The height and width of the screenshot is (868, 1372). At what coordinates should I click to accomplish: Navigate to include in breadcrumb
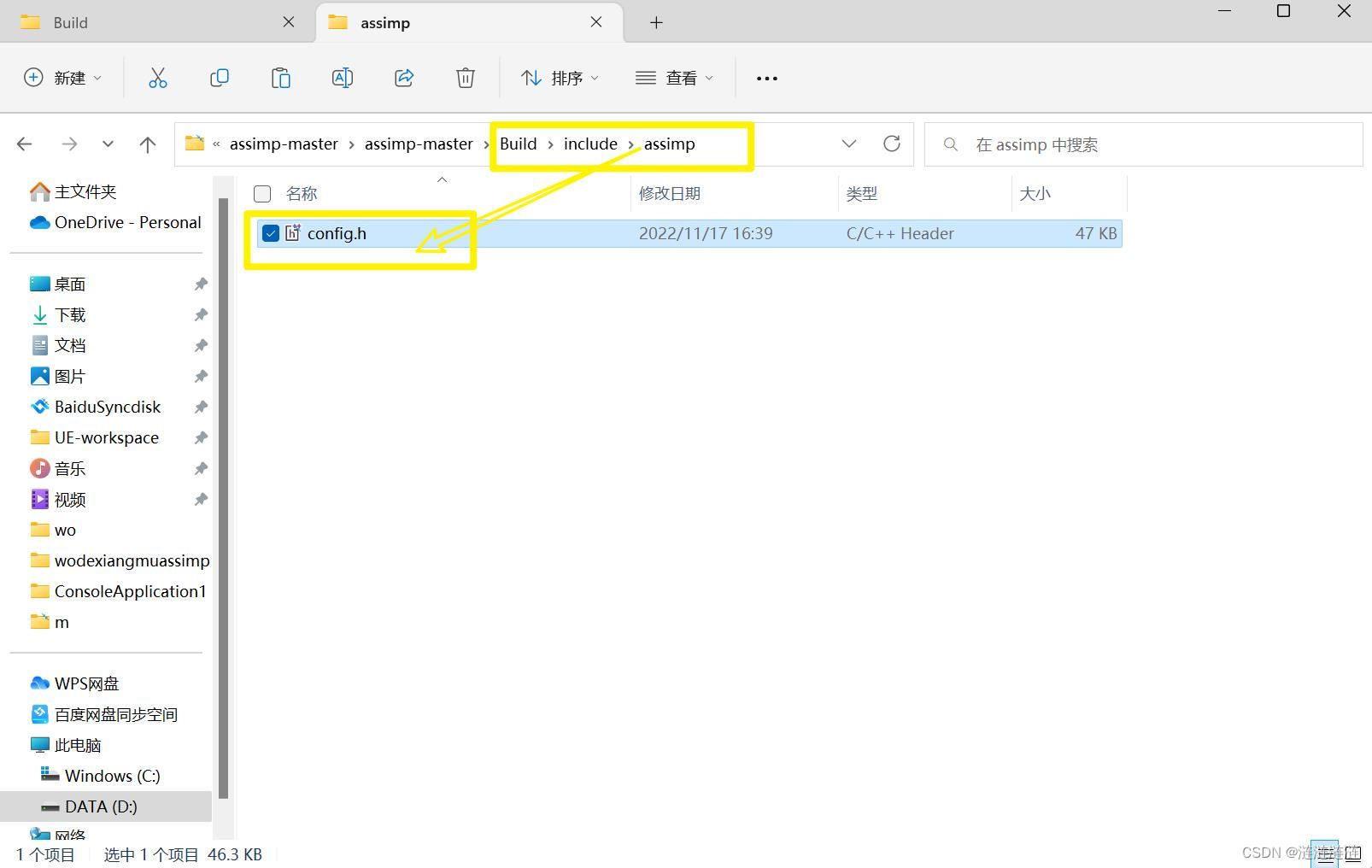point(590,144)
